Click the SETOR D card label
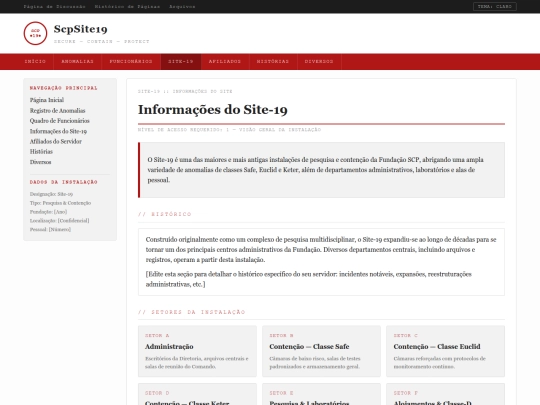Image resolution: width=540 pixels, height=405 pixels. click(x=157, y=393)
